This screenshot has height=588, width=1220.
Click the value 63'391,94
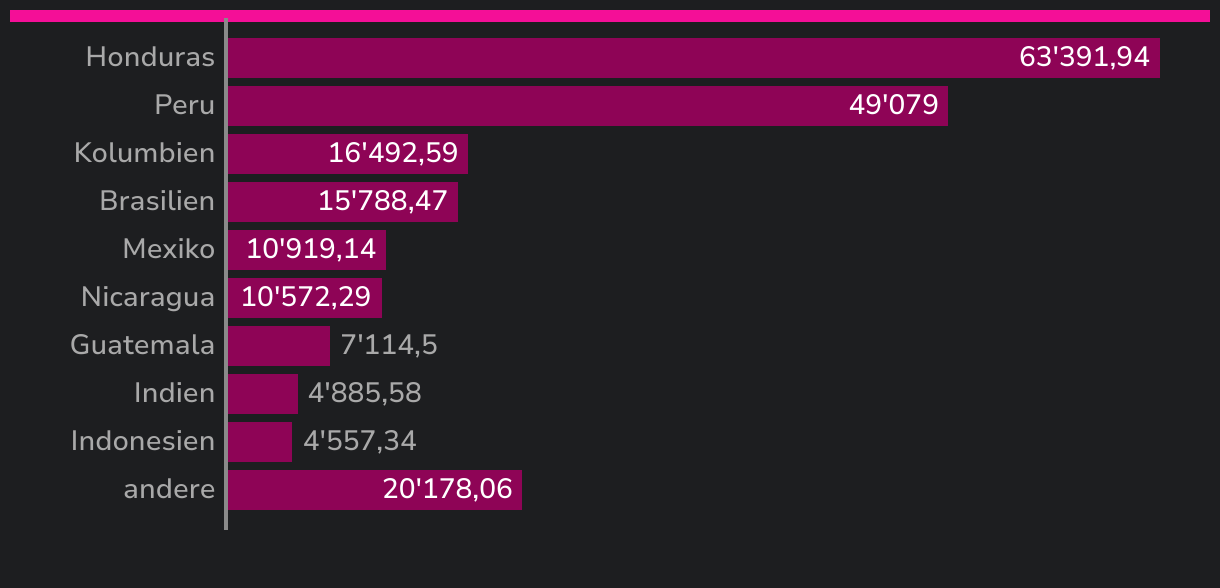(1084, 58)
